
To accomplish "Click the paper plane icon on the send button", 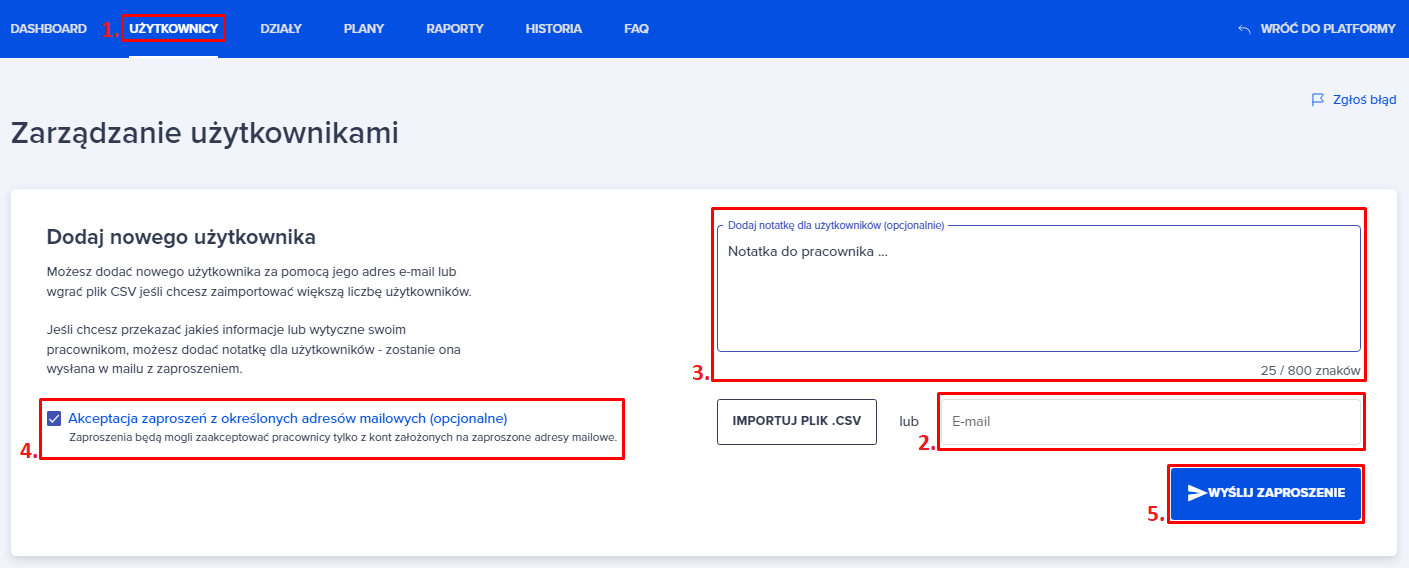I will coord(1196,493).
